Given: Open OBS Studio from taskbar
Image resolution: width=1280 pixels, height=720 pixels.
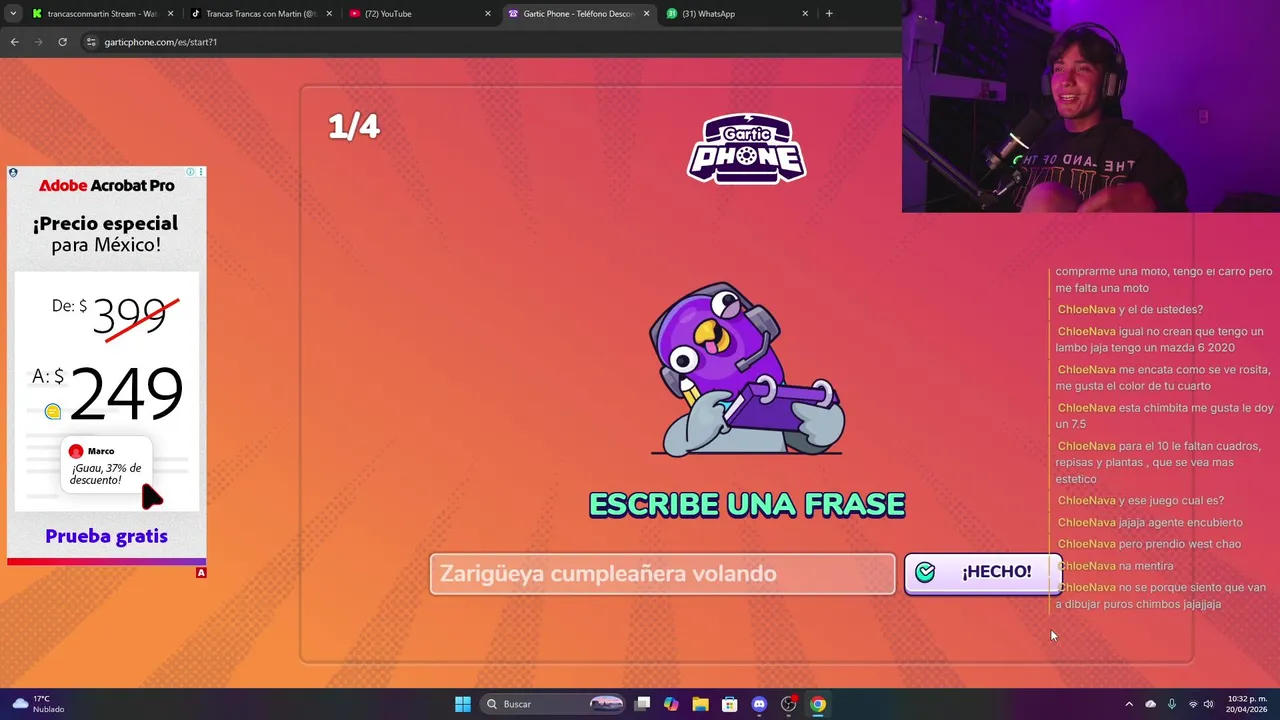Looking at the screenshot, I should point(788,704).
